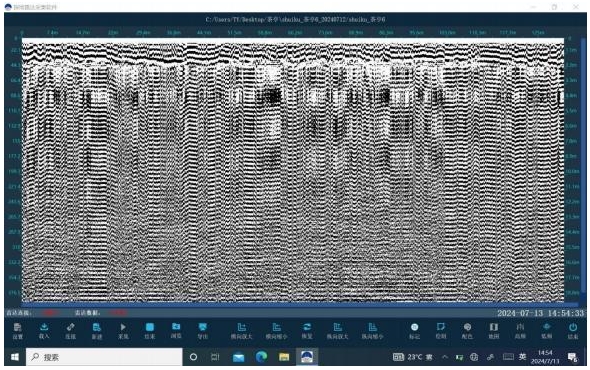This screenshot has width=590, height=370.
Task: Start acquisition with the play icon
Action: pyautogui.click(x=123, y=330)
